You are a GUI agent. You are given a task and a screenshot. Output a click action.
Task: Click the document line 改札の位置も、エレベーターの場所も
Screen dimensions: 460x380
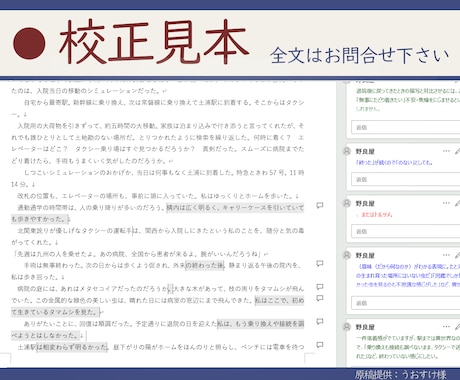click(158, 196)
